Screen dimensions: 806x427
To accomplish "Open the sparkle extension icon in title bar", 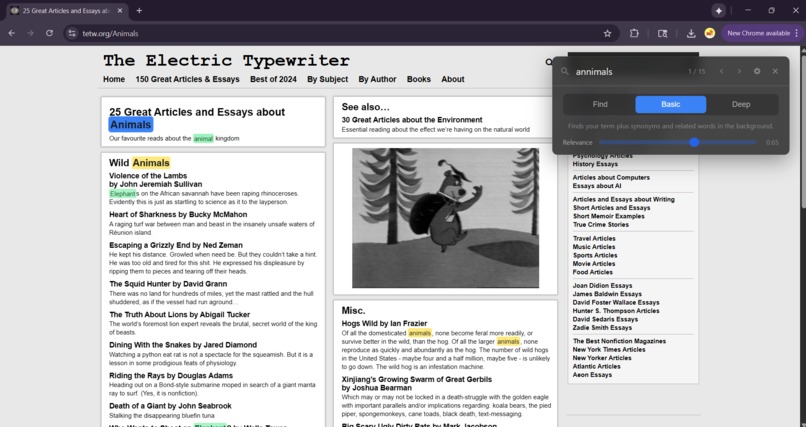I will tap(719, 10).
